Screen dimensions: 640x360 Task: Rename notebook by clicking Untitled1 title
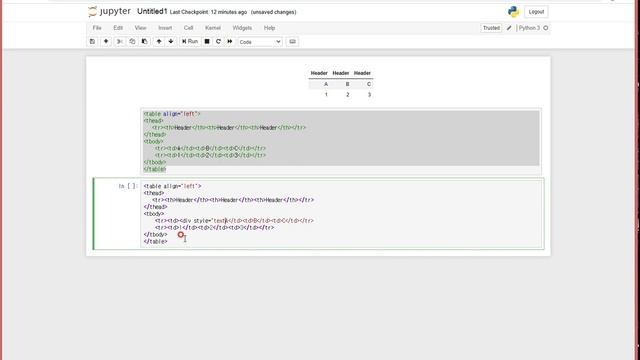click(152, 11)
